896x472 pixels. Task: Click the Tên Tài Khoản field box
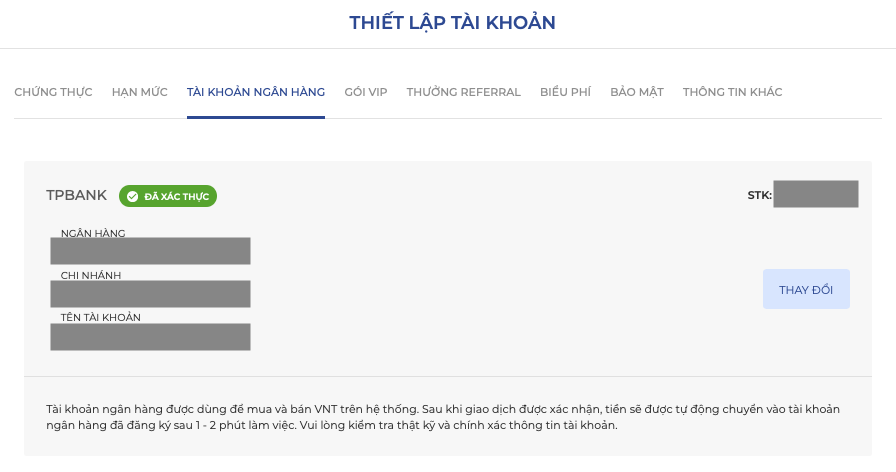click(x=150, y=337)
